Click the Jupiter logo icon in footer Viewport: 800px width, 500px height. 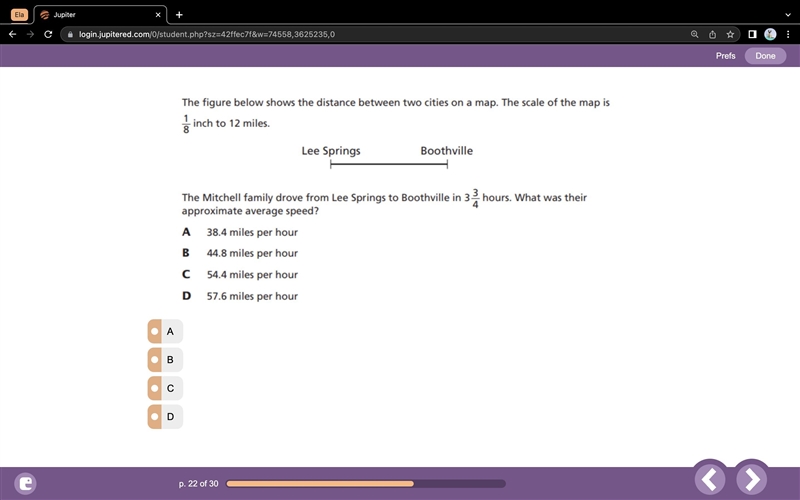tap(26, 483)
